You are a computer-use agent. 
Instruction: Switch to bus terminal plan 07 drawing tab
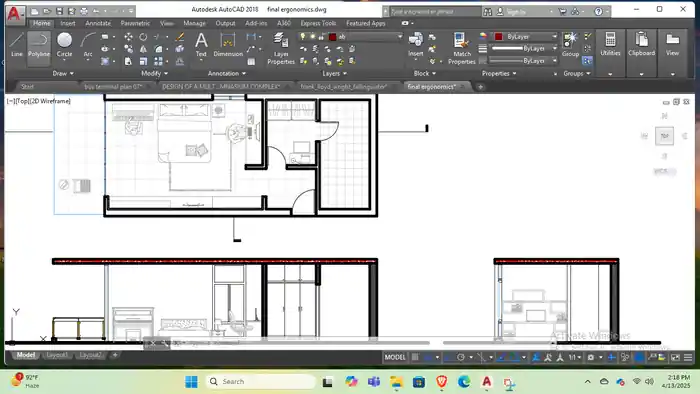pyautogui.click(x=113, y=87)
